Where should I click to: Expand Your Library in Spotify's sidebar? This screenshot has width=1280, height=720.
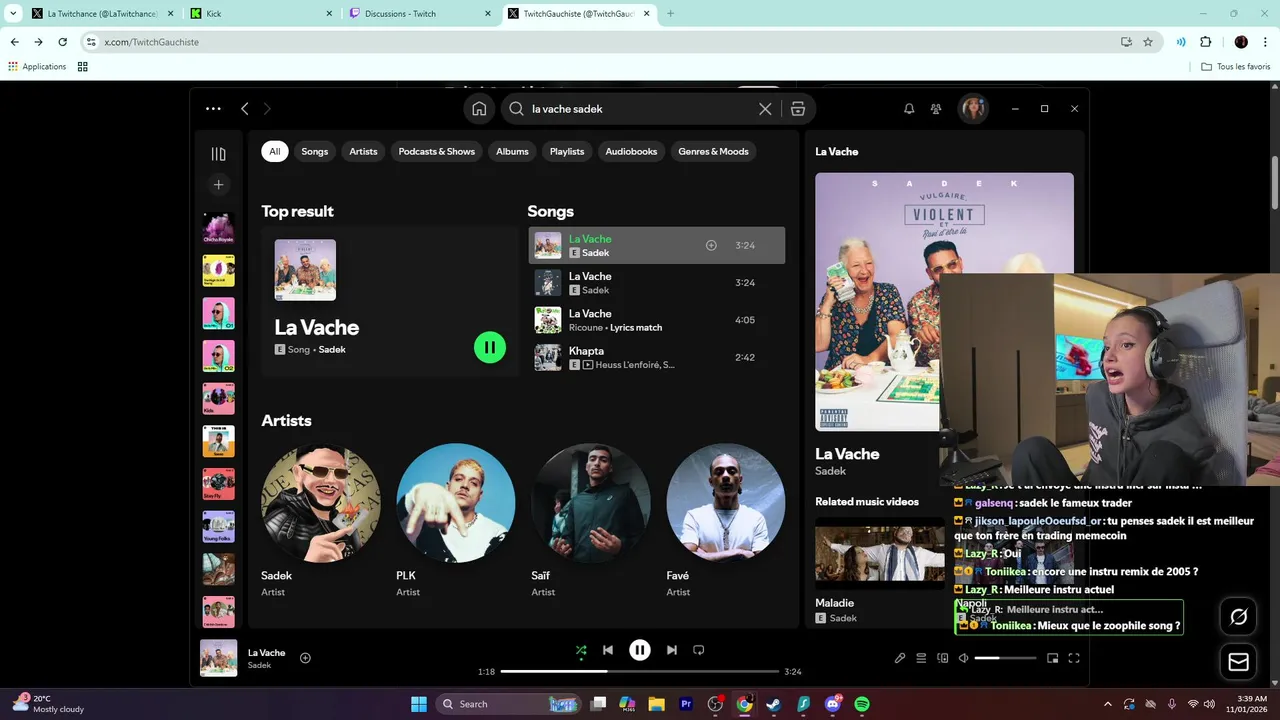point(218,154)
